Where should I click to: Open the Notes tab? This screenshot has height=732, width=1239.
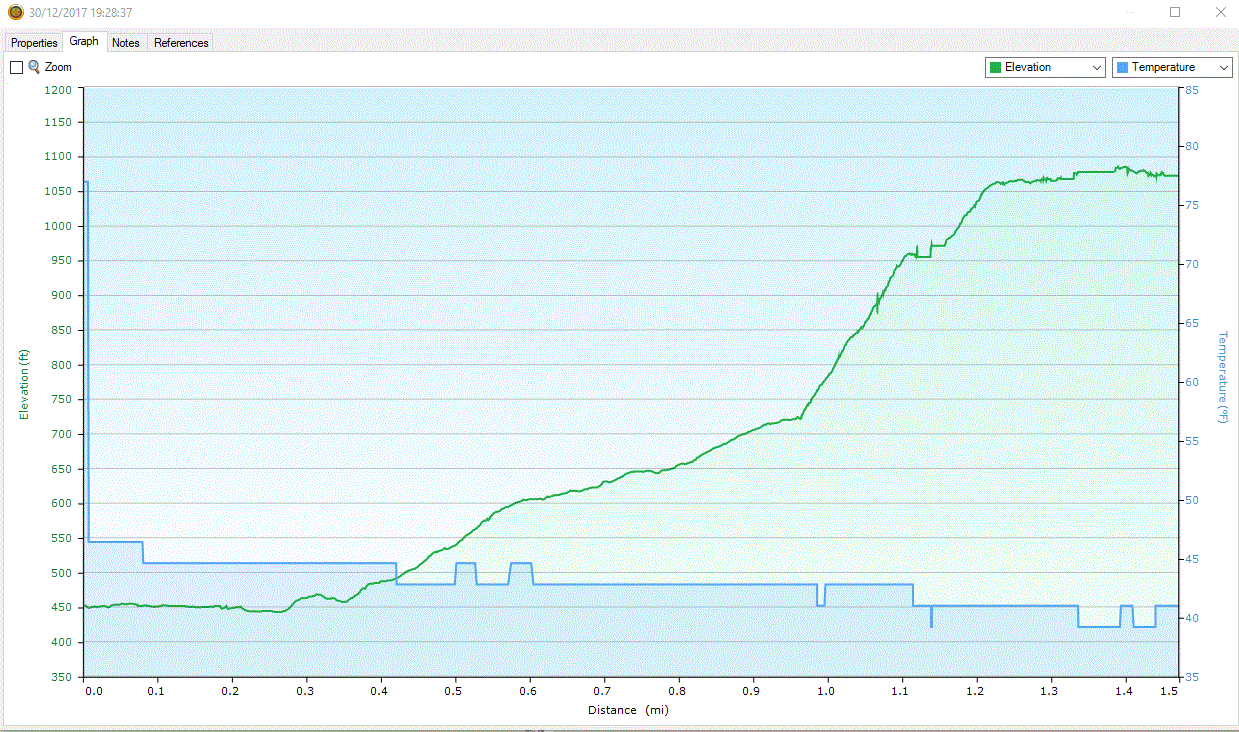126,43
